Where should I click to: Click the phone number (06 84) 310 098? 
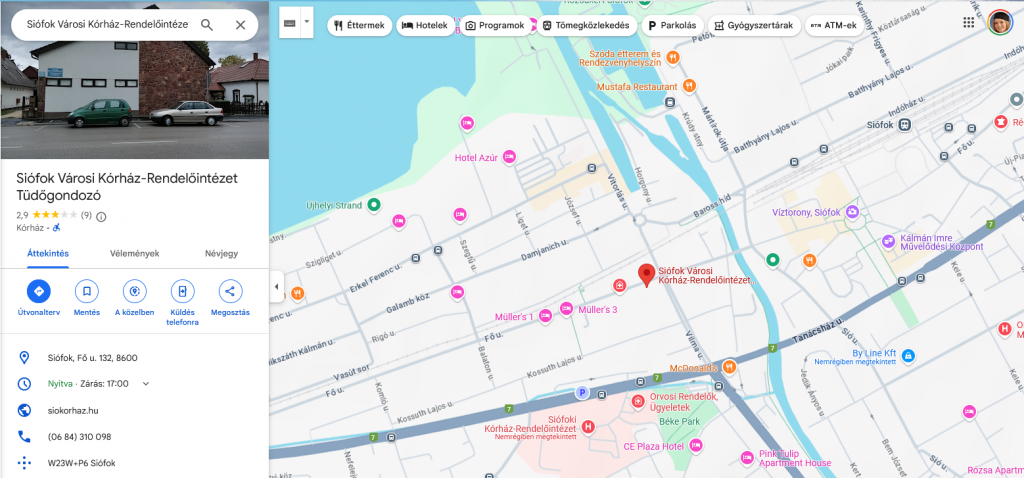[79, 437]
